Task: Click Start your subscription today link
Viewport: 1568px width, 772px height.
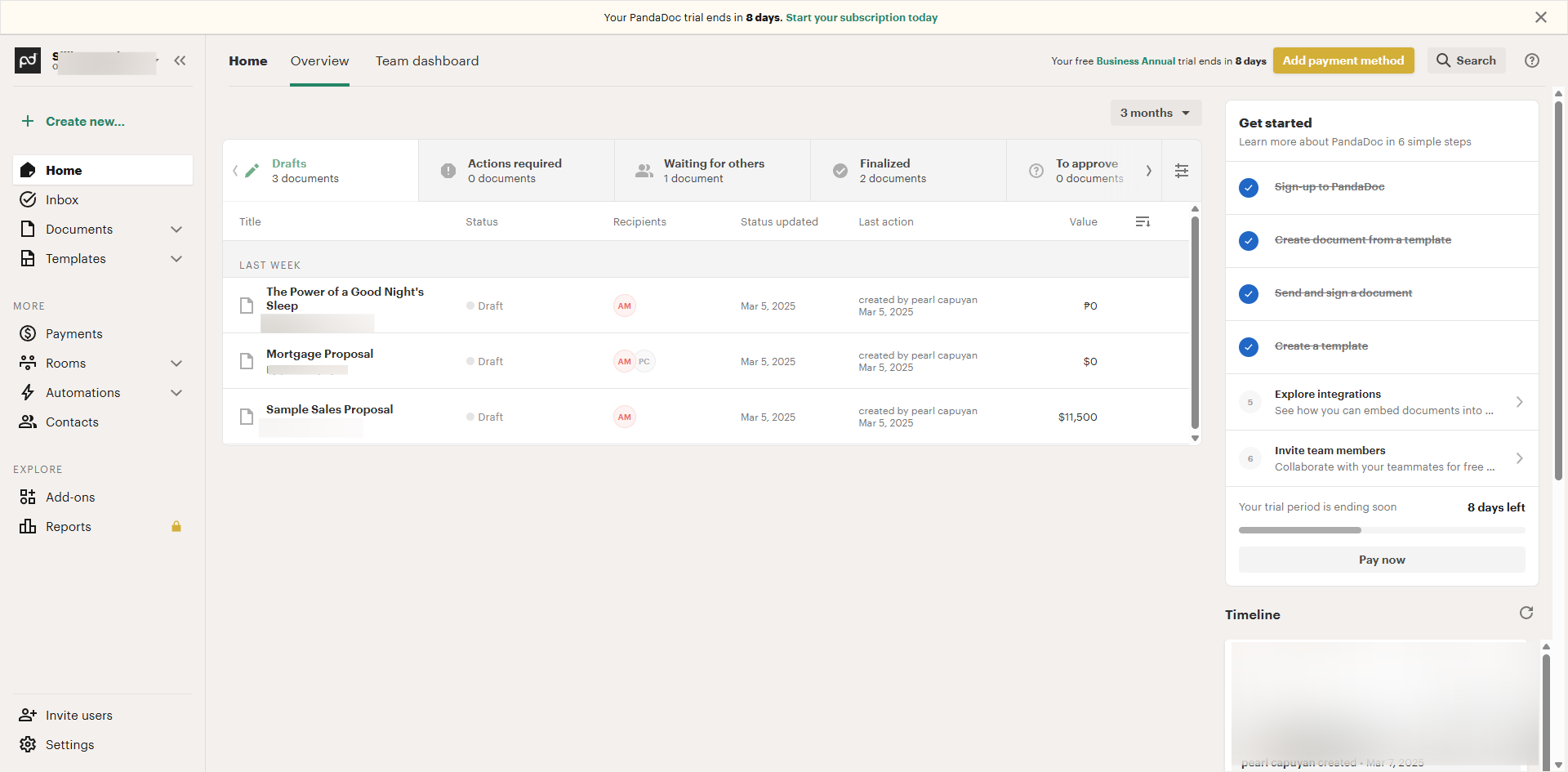Action: (862, 17)
